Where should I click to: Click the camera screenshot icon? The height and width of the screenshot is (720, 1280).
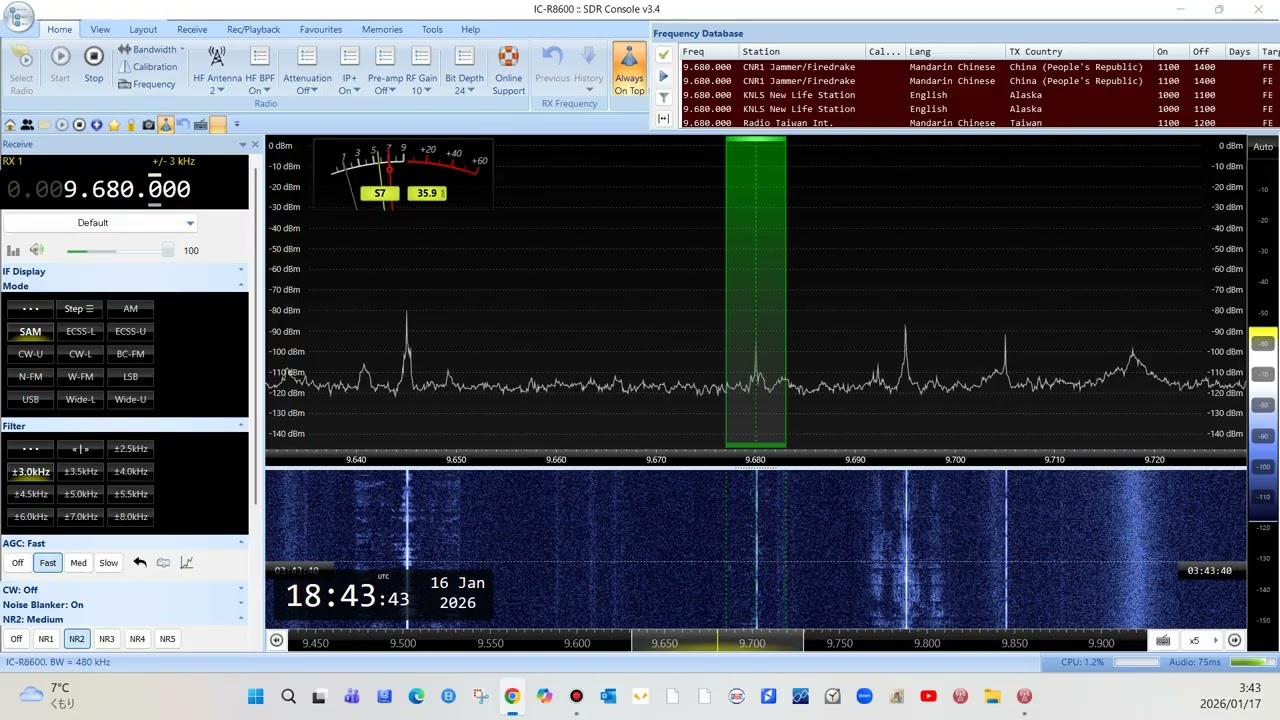pyautogui.click(x=148, y=125)
